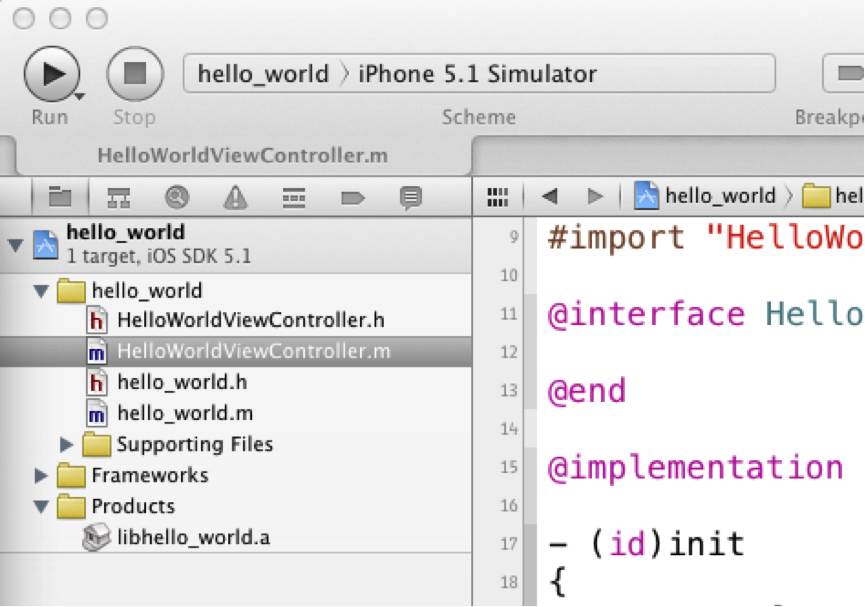
Task: Click the HelloWorldViewController.m file icon
Action: pyautogui.click(x=97, y=352)
